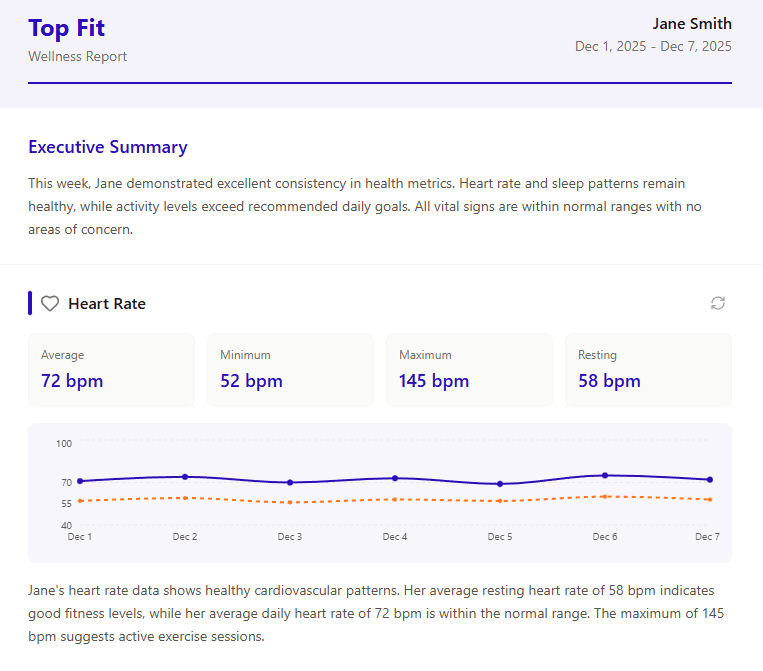This screenshot has width=763, height=671.
Task: Click the Top Fit title
Action: tap(66, 27)
